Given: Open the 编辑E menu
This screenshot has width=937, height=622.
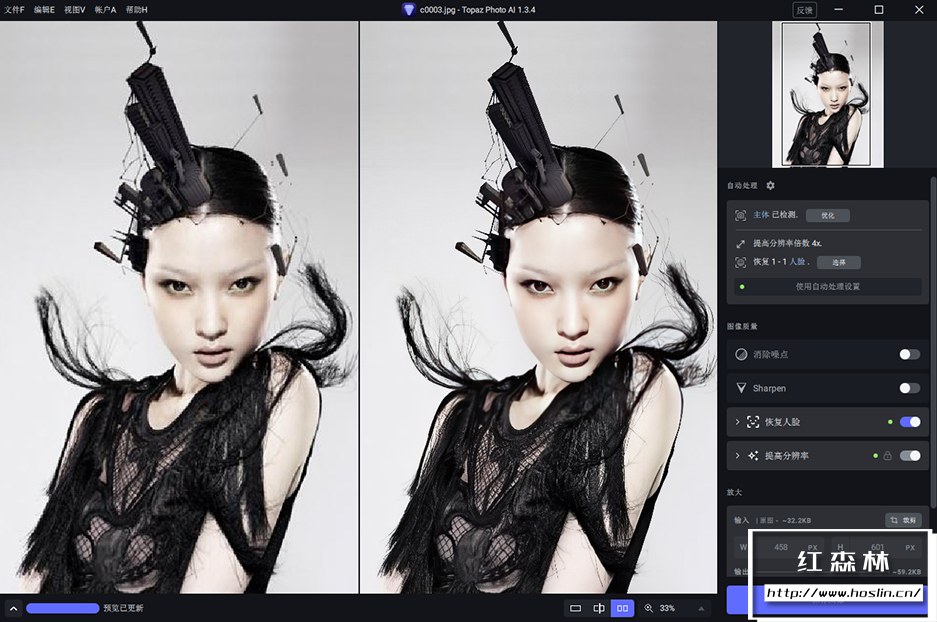Looking at the screenshot, I should click(x=44, y=10).
